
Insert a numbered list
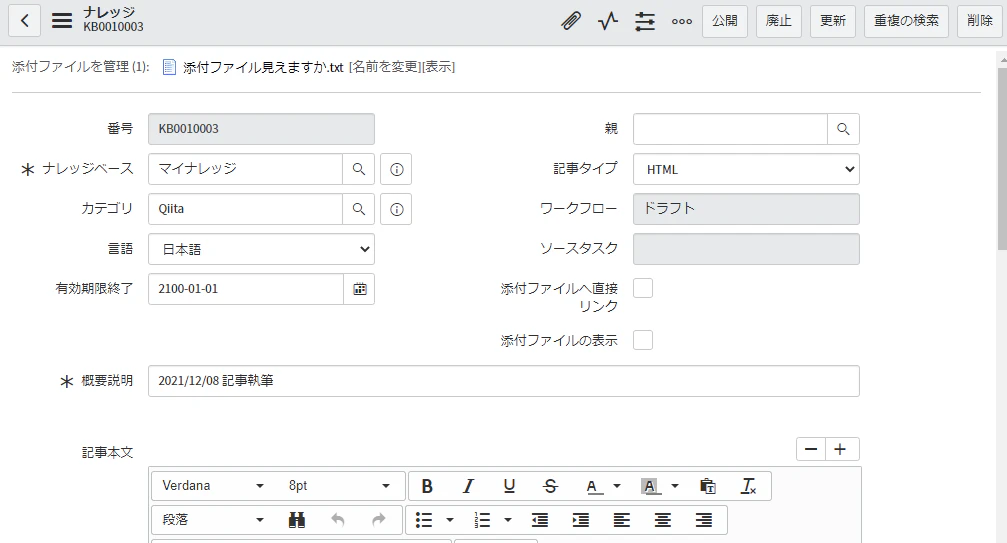(x=482, y=520)
